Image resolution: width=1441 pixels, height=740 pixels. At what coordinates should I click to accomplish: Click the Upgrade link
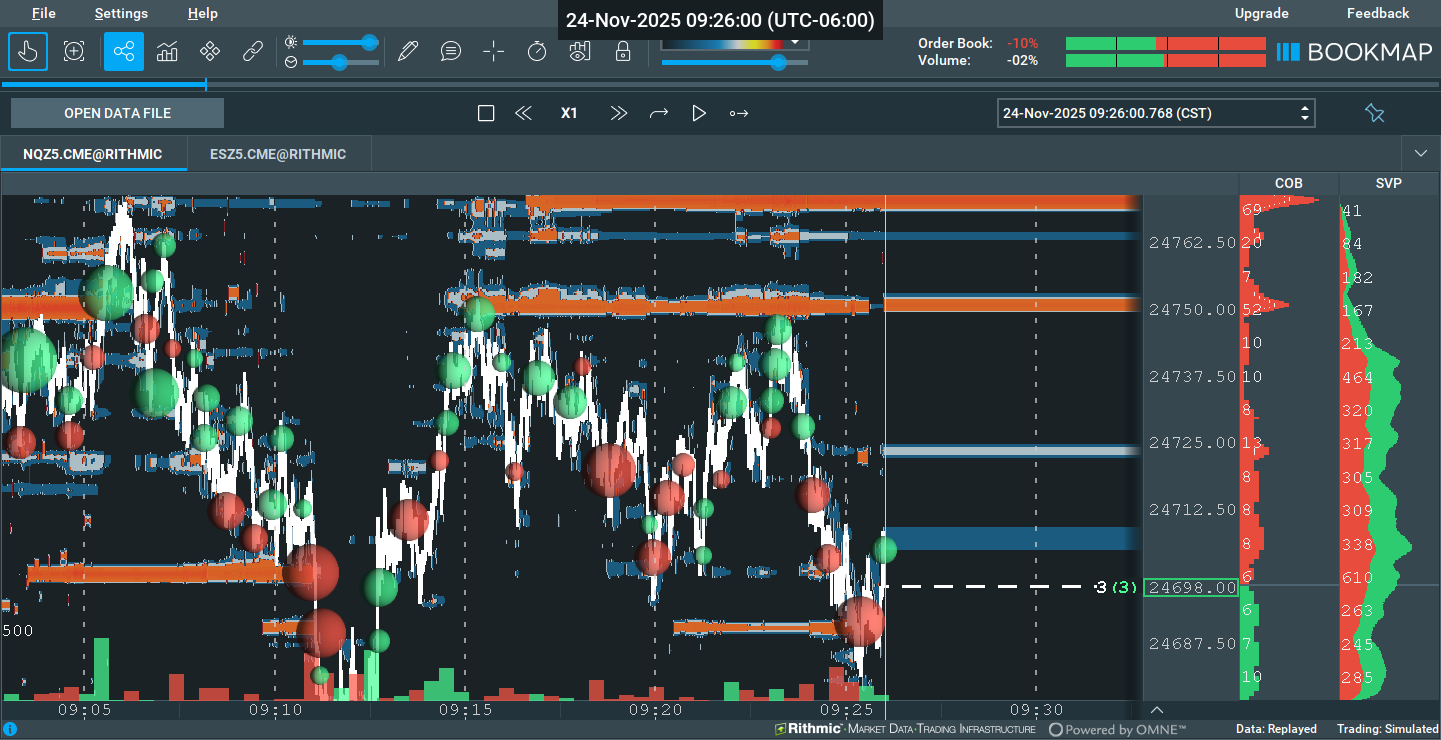point(1261,13)
